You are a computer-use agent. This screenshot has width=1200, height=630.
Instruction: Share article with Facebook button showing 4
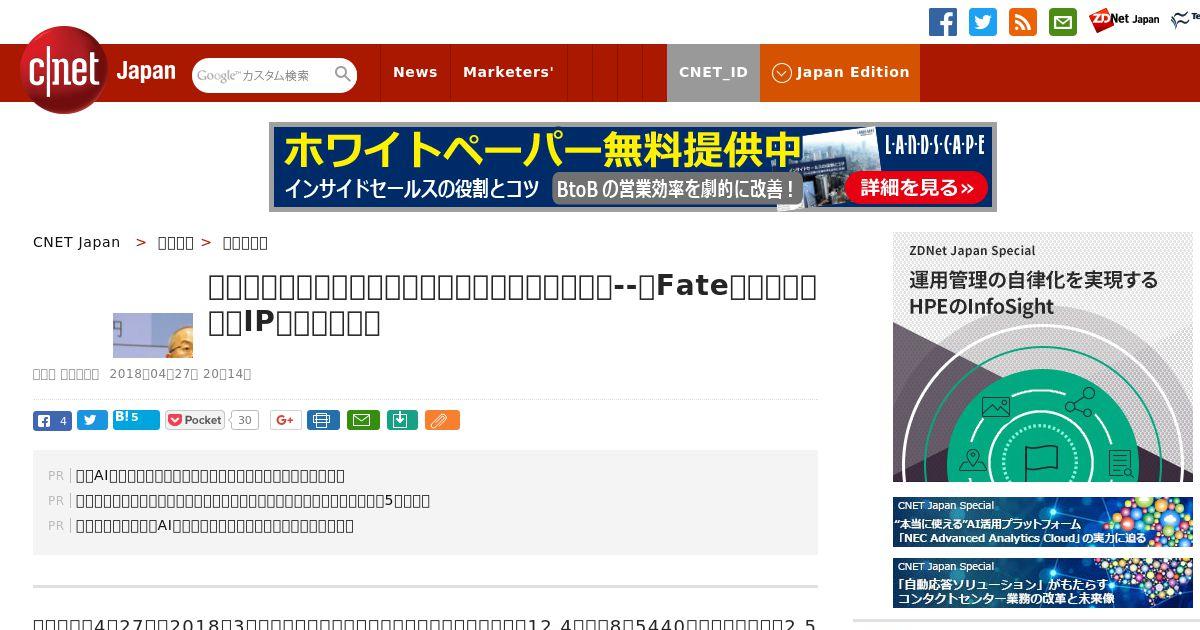[x=52, y=420]
